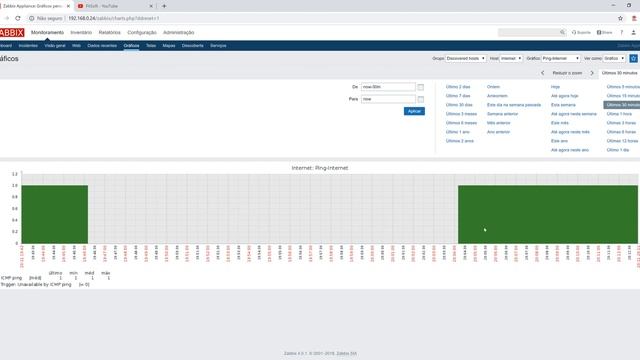640x360 pixels.
Task: Open the Monitoramento menu
Action: click(x=47, y=32)
